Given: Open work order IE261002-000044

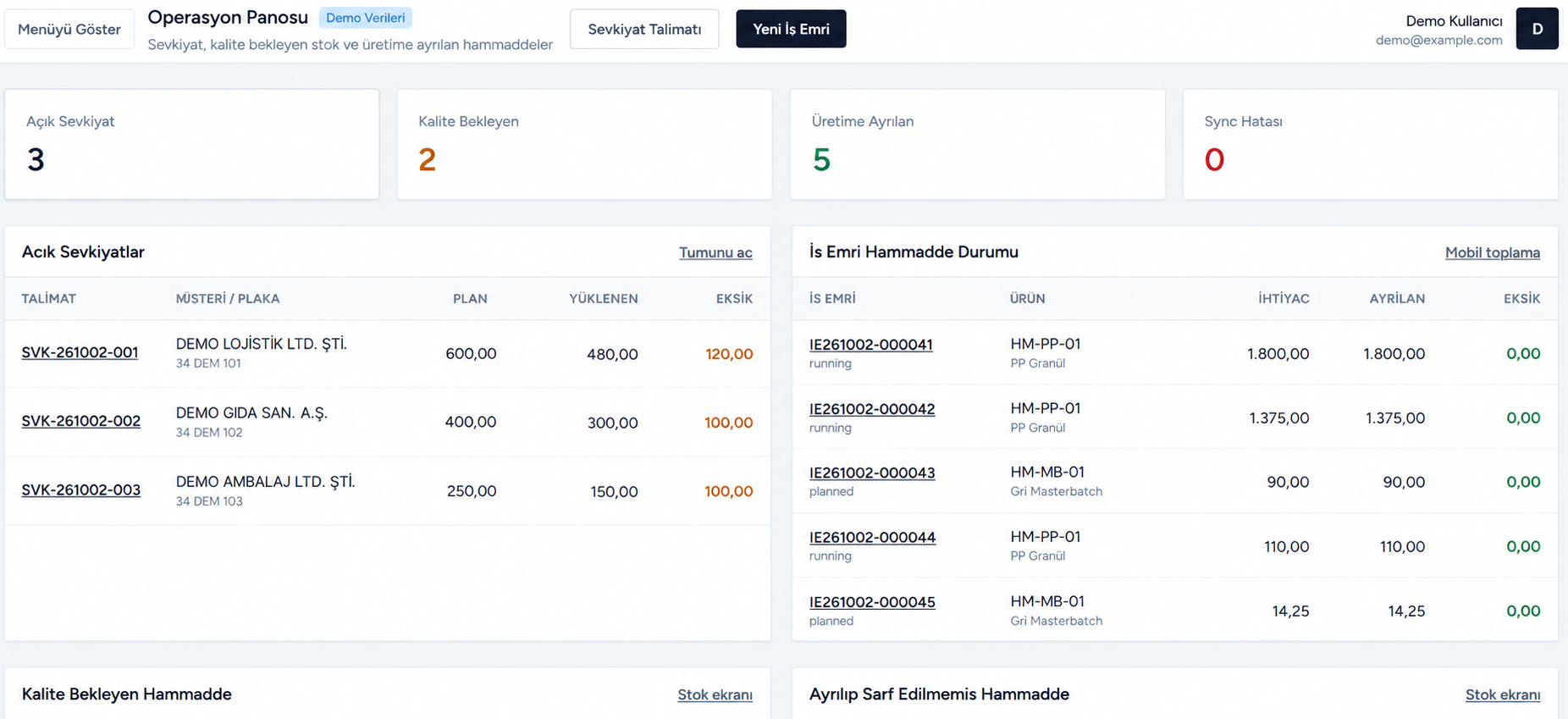Looking at the screenshot, I should point(872,537).
